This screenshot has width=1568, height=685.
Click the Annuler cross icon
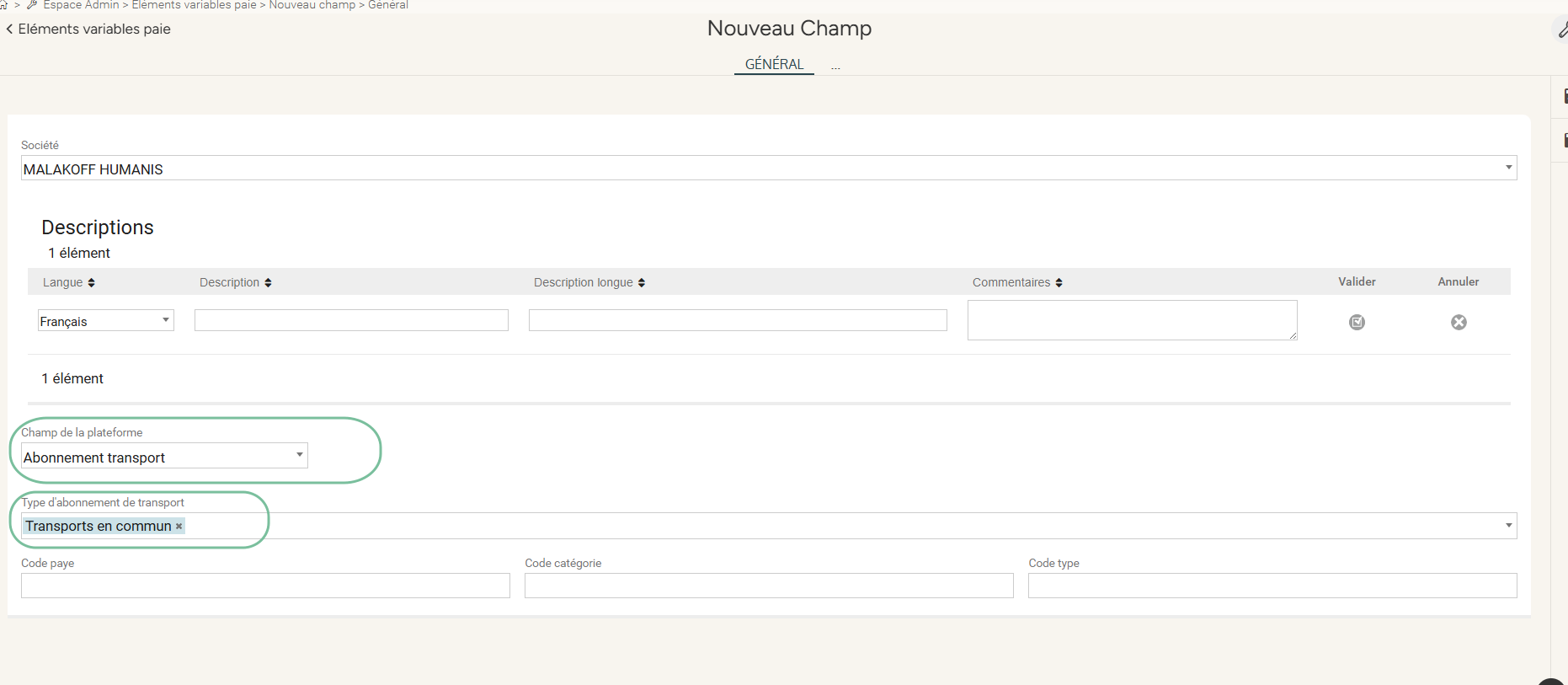(x=1459, y=322)
